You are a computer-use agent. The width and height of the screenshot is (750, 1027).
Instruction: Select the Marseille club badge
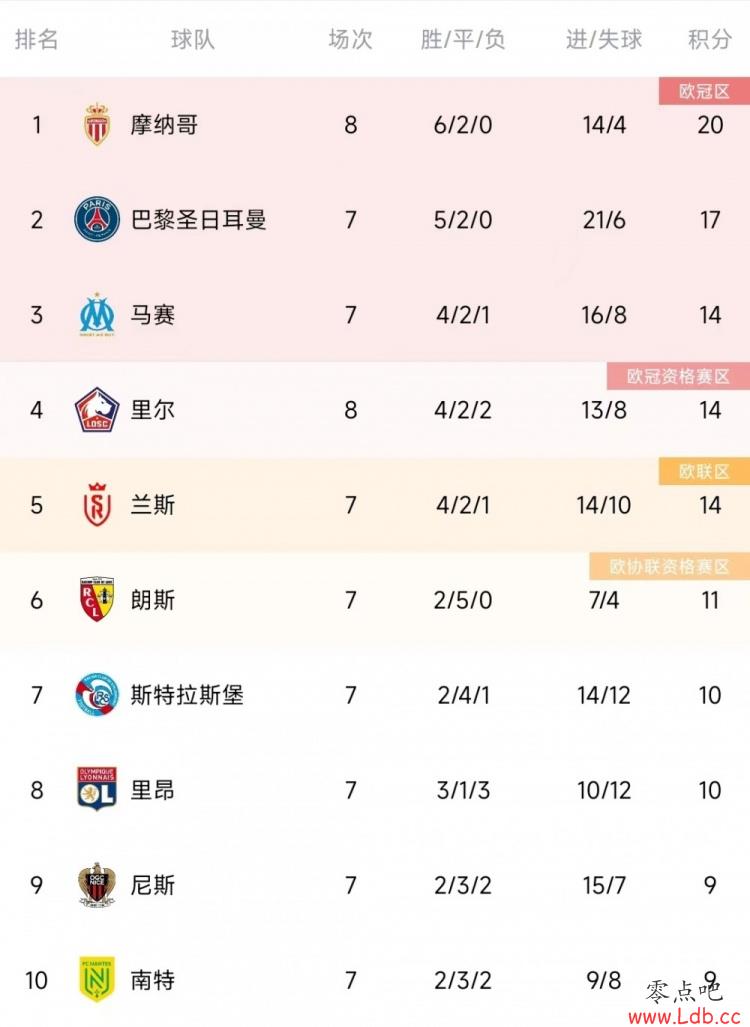[x=97, y=314]
